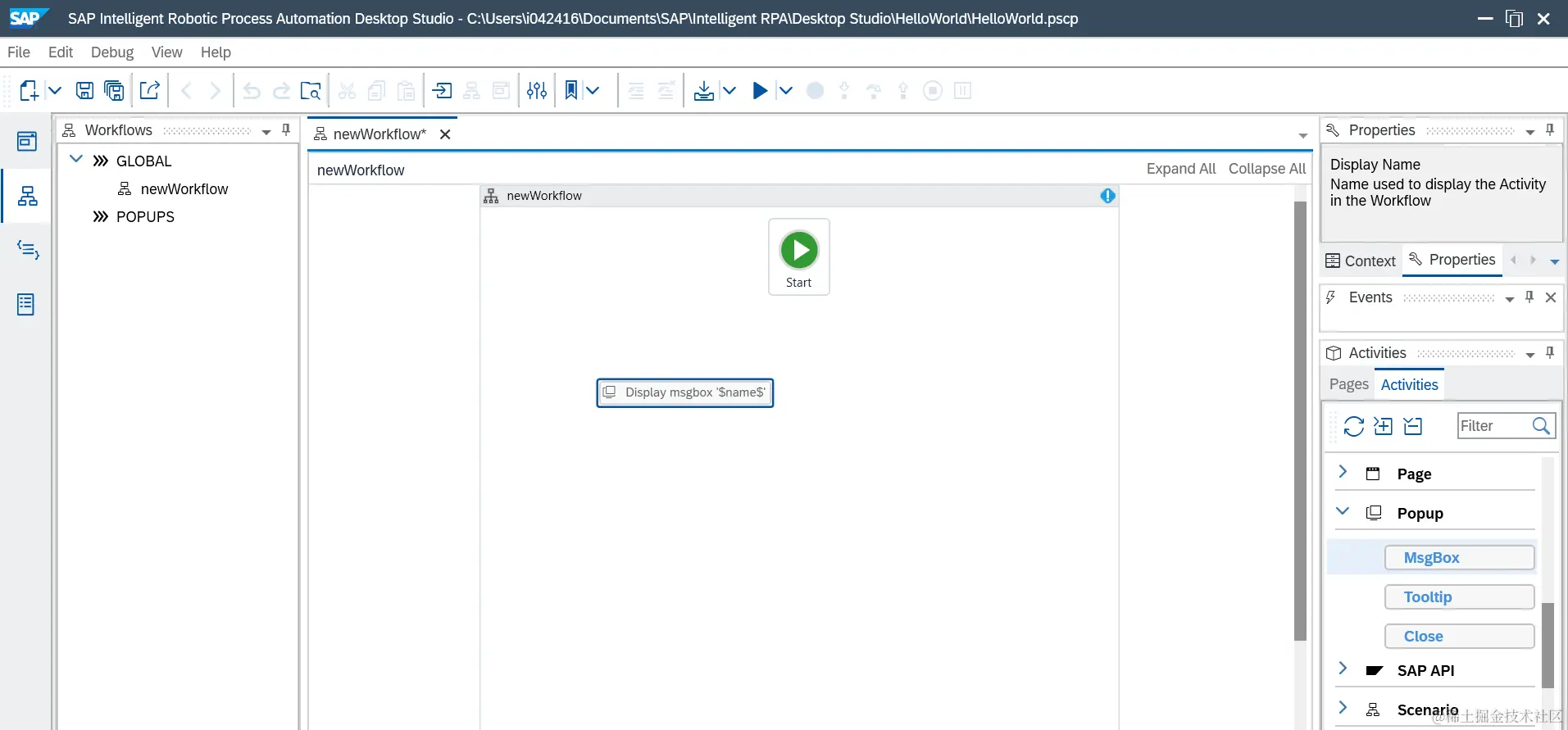Pin the Workflows panel

click(x=286, y=129)
